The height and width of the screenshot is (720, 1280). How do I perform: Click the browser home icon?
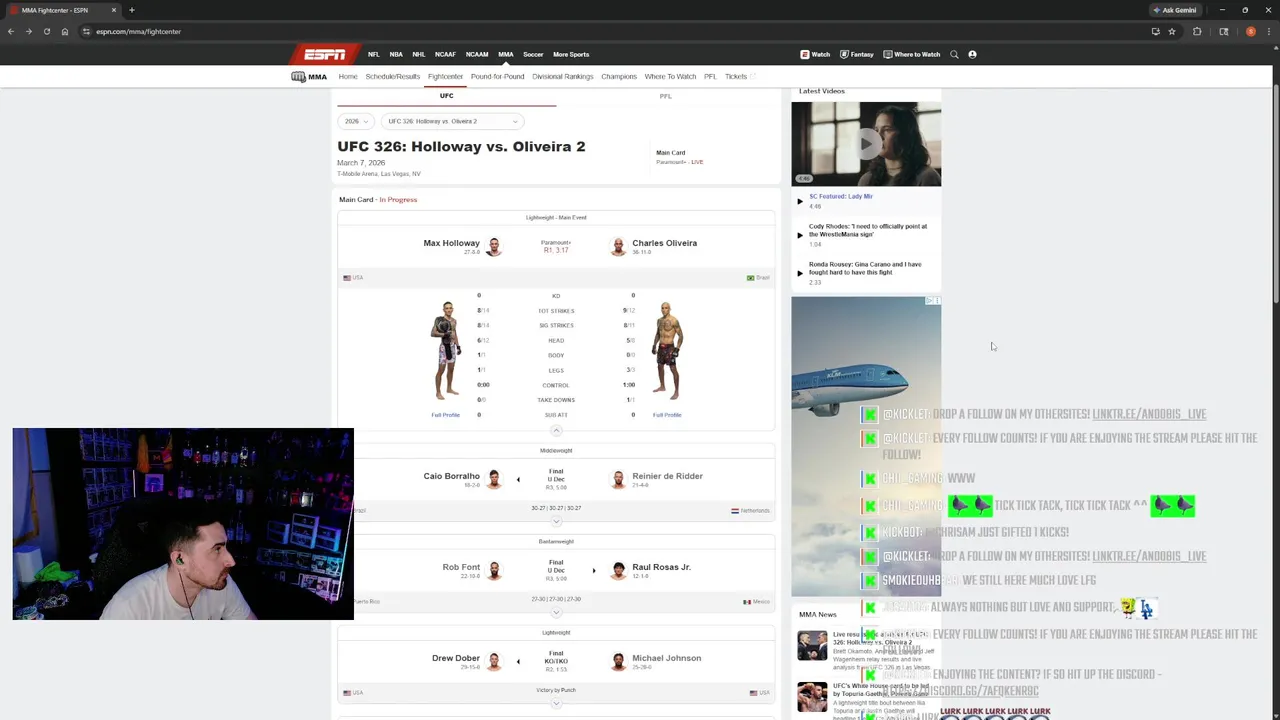click(65, 31)
